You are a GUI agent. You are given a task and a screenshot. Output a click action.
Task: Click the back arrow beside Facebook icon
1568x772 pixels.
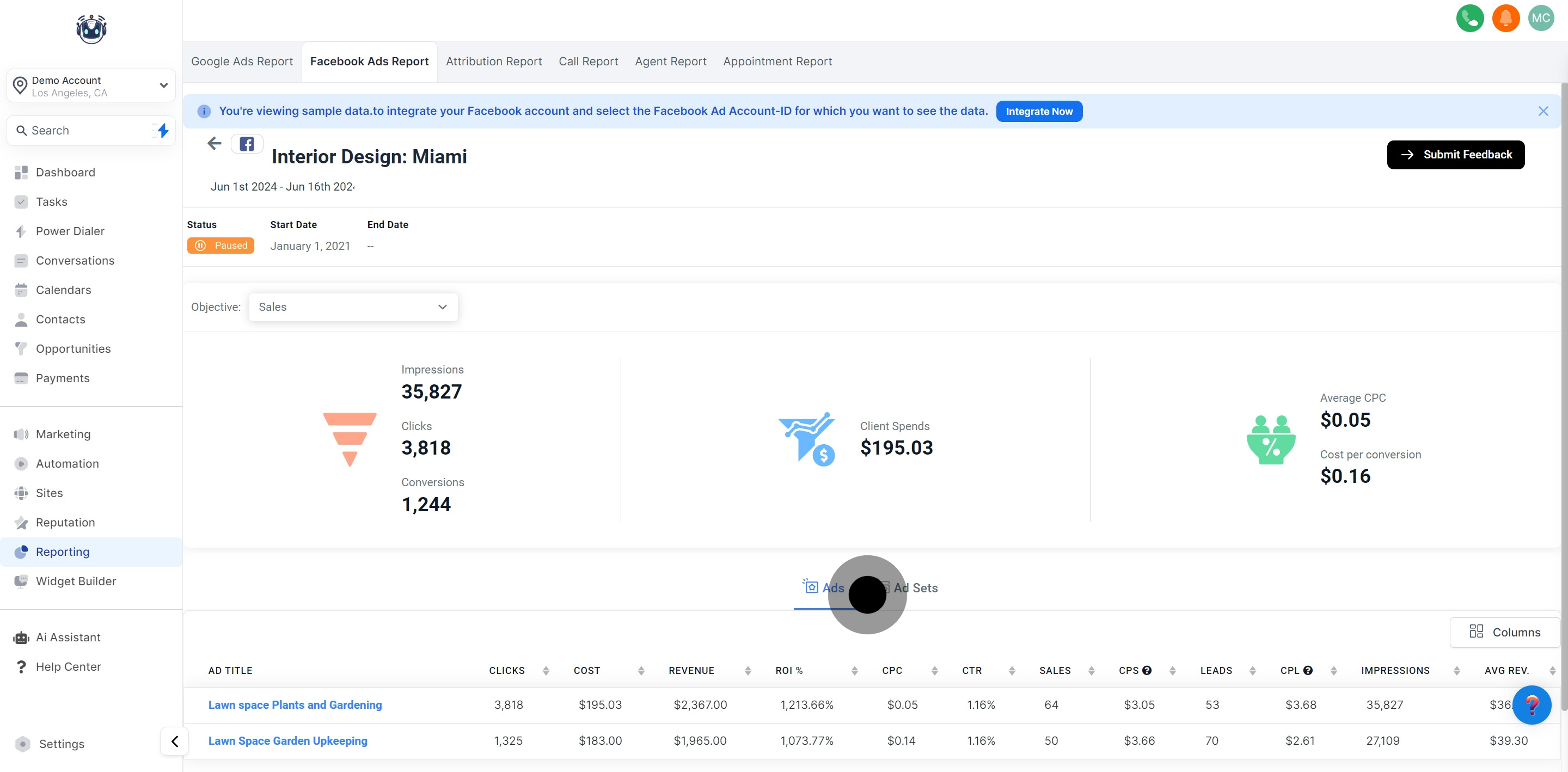(x=215, y=144)
